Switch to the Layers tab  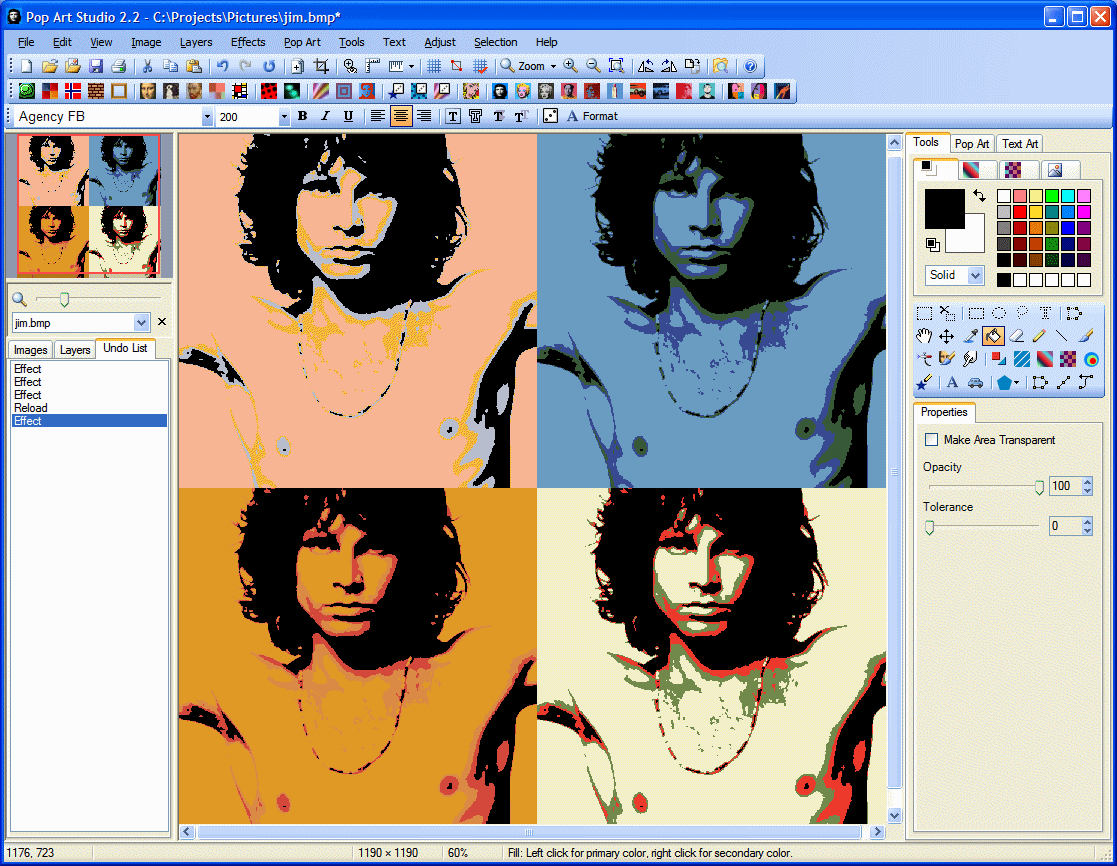(74, 349)
